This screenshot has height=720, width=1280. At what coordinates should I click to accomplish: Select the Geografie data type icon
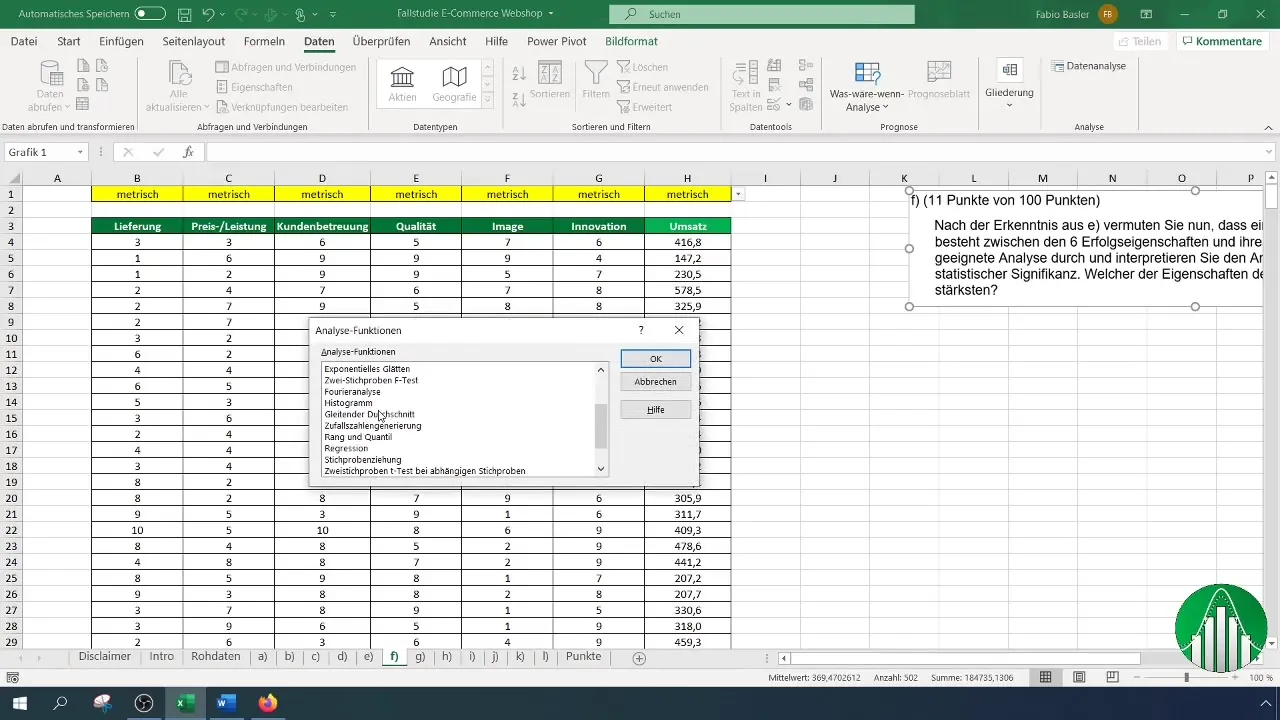pos(454,83)
